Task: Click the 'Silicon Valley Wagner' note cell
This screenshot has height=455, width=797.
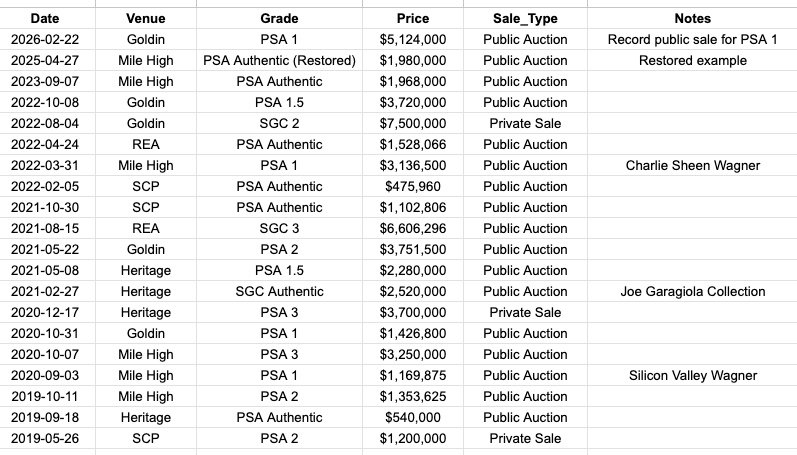Action: point(692,376)
